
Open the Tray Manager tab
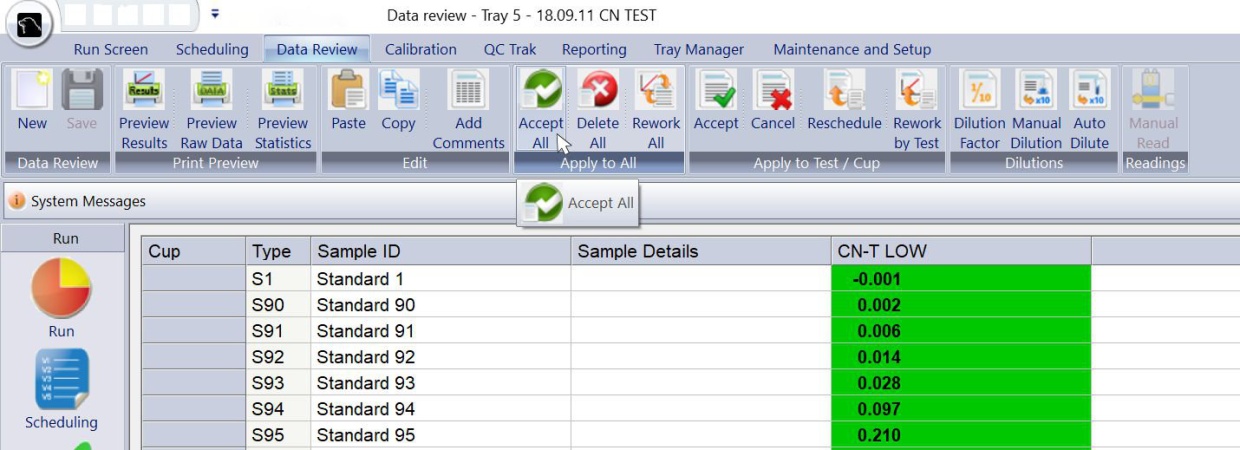(698, 49)
